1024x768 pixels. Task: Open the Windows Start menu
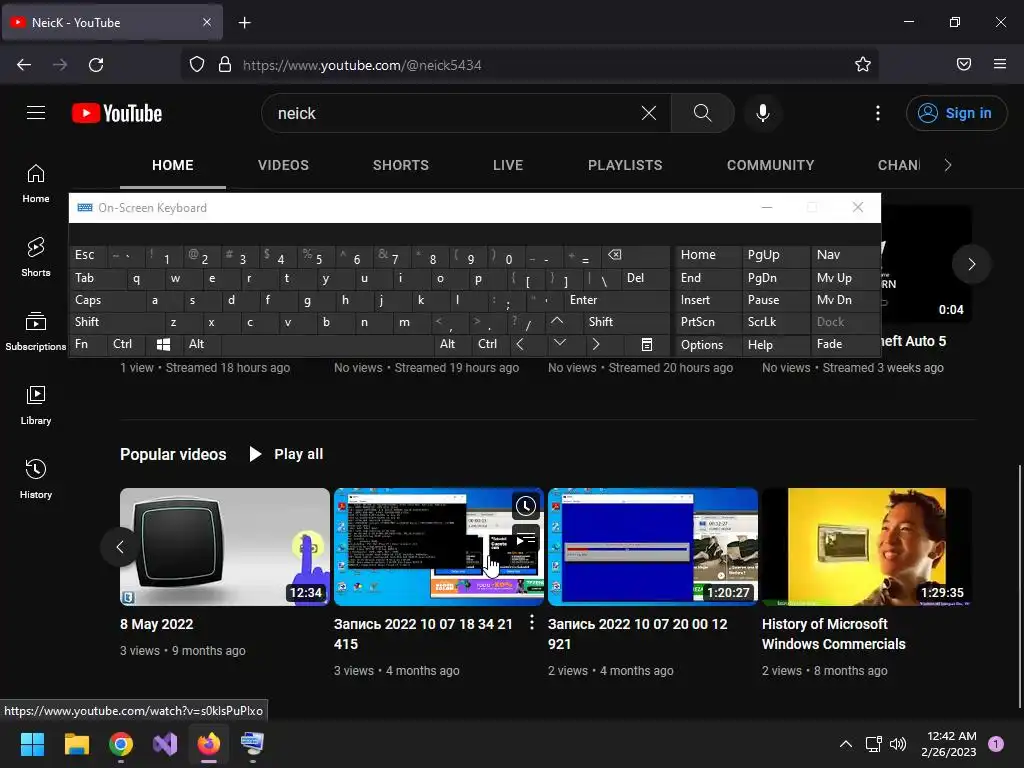click(x=32, y=744)
